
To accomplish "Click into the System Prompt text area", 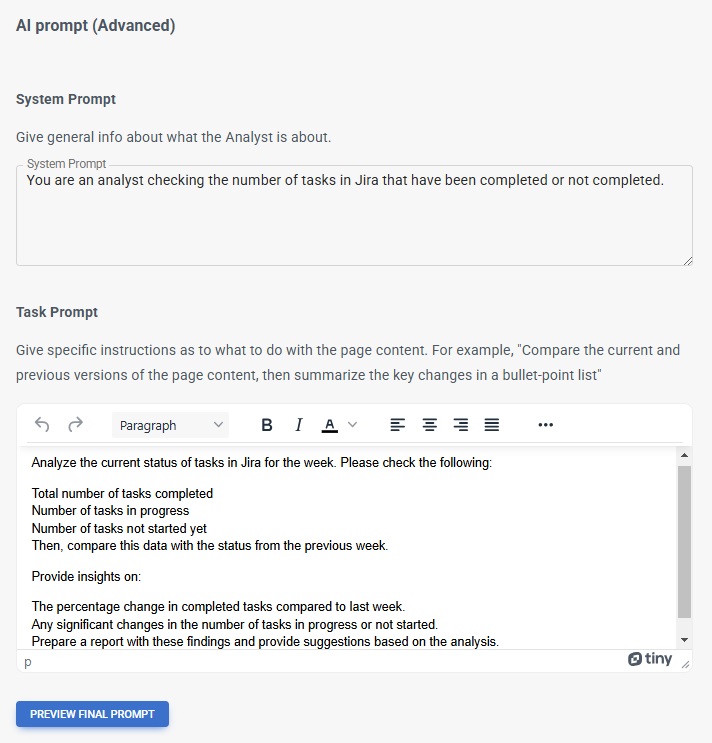I will pyautogui.click(x=354, y=215).
